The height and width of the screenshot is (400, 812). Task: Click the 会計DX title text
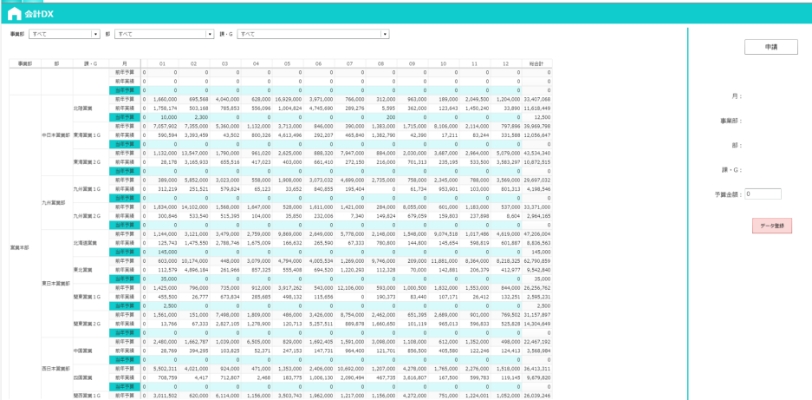(x=39, y=14)
